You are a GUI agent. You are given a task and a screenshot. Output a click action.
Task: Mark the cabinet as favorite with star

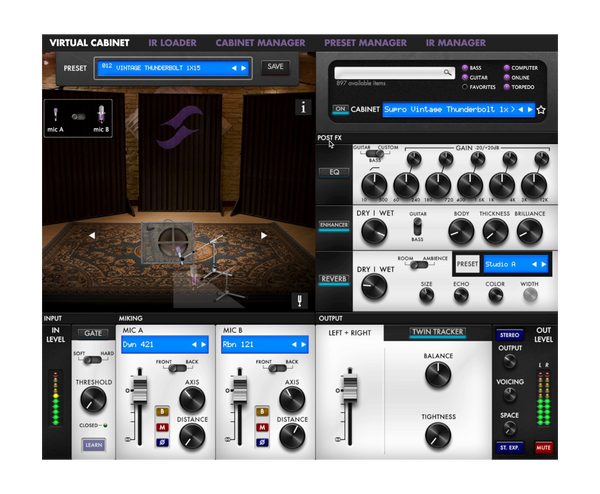[541, 109]
